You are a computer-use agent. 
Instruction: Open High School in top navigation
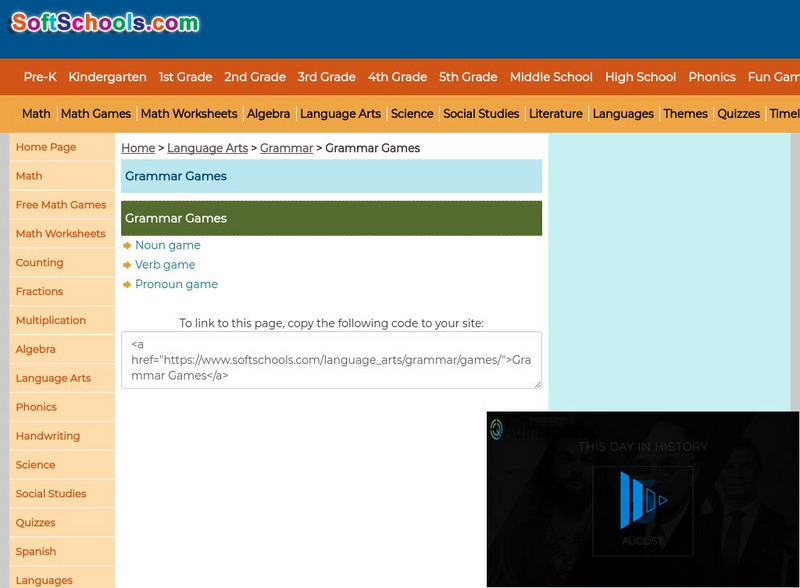pos(641,77)
